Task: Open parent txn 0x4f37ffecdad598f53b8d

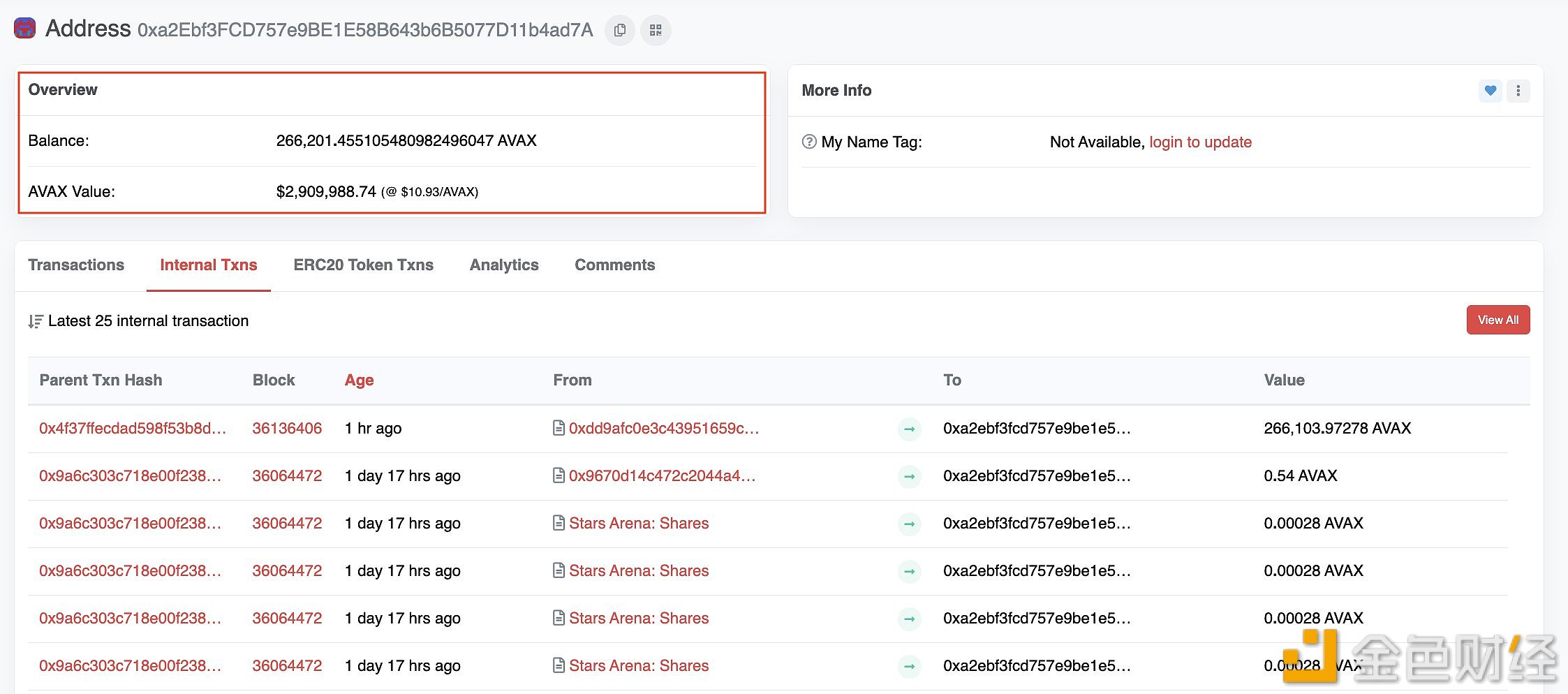Action: click(x=133, y=428)
